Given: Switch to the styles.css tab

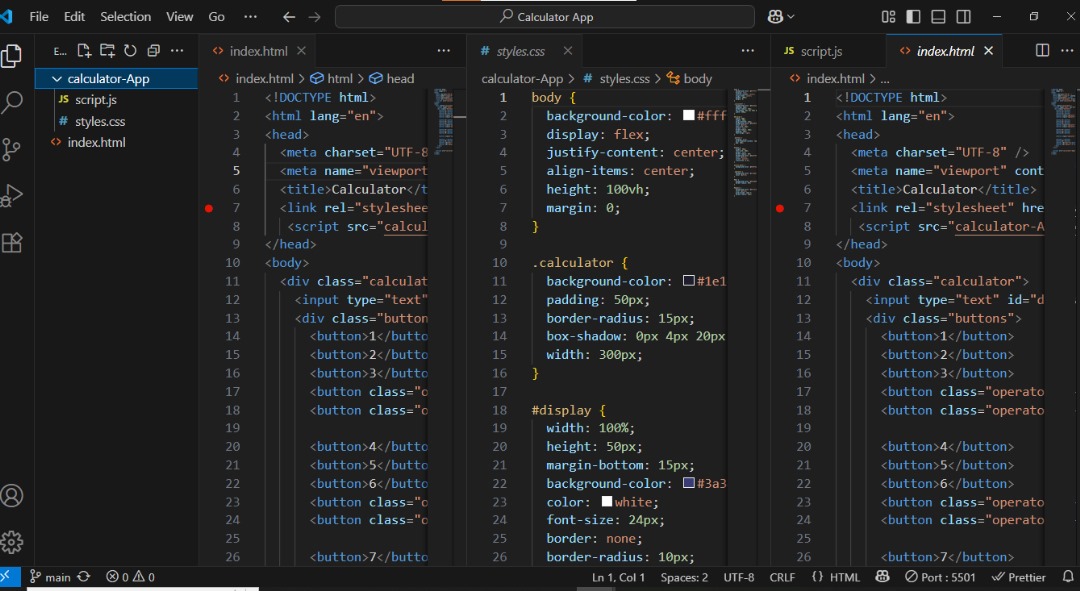Looking at the screenshot, I should [521, 51].
